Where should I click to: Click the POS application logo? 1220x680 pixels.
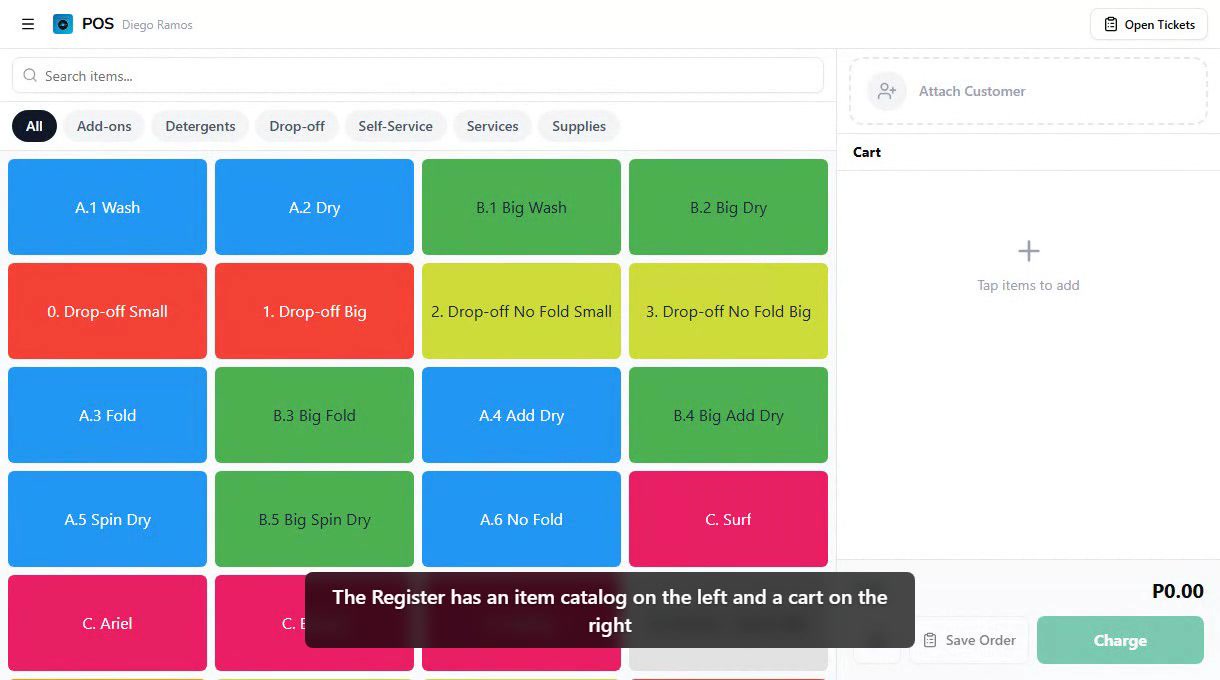click(x=62, y=24)
